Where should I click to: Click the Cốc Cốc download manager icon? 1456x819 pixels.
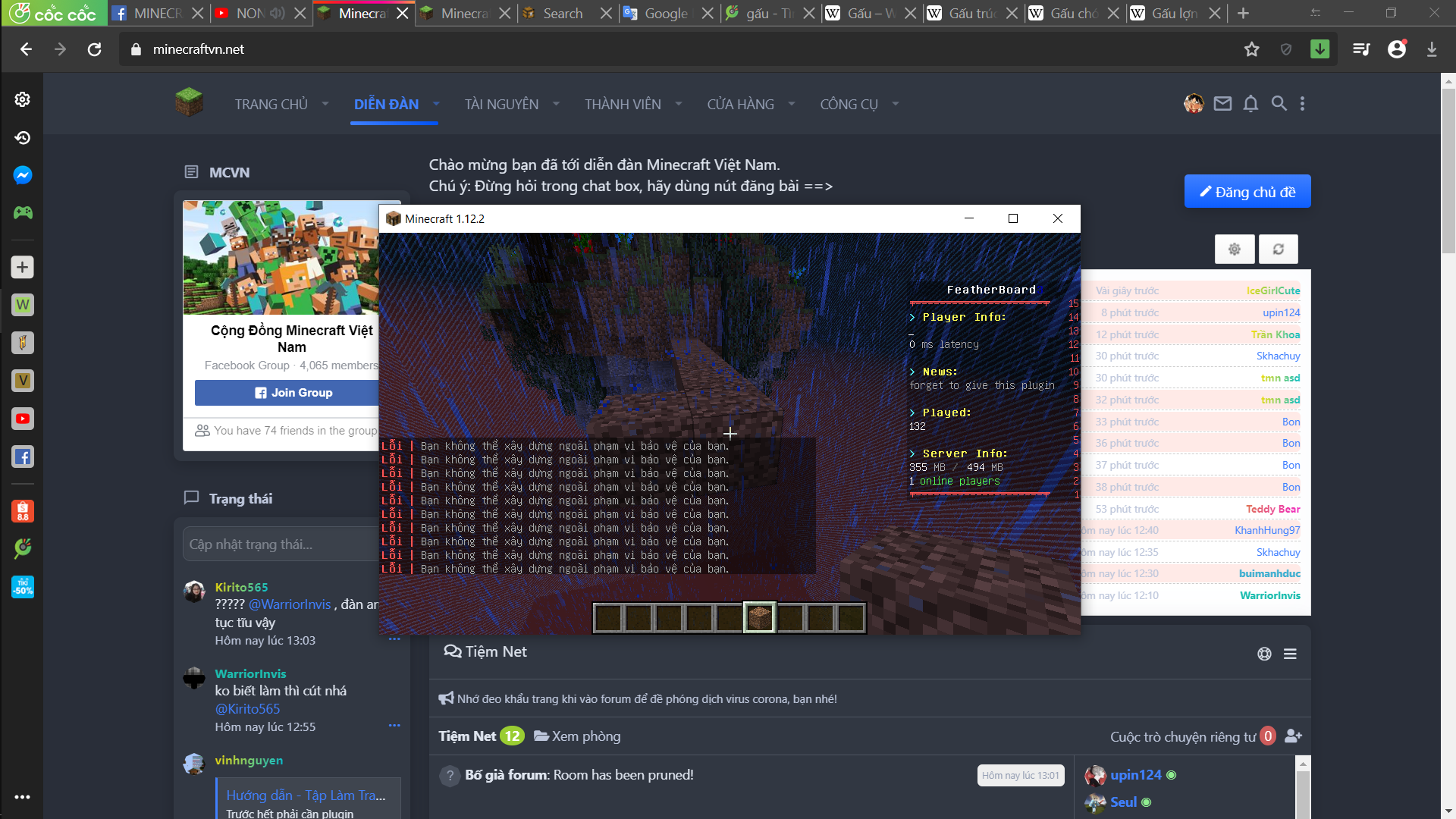(x=1319, y=49)
